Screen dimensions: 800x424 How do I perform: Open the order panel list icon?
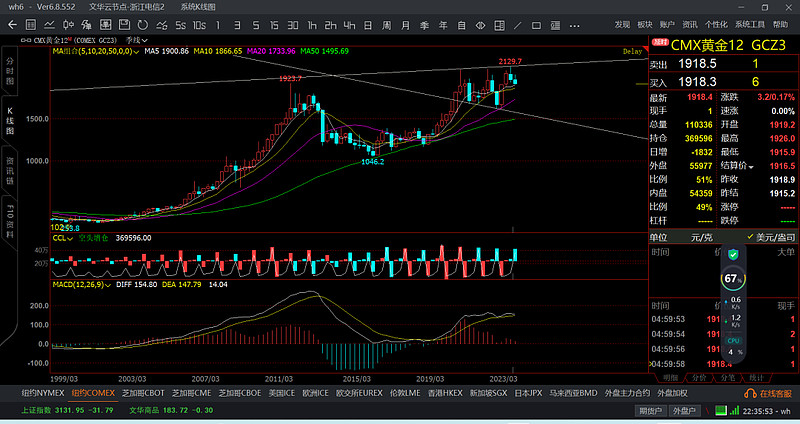tap(556, 25)
